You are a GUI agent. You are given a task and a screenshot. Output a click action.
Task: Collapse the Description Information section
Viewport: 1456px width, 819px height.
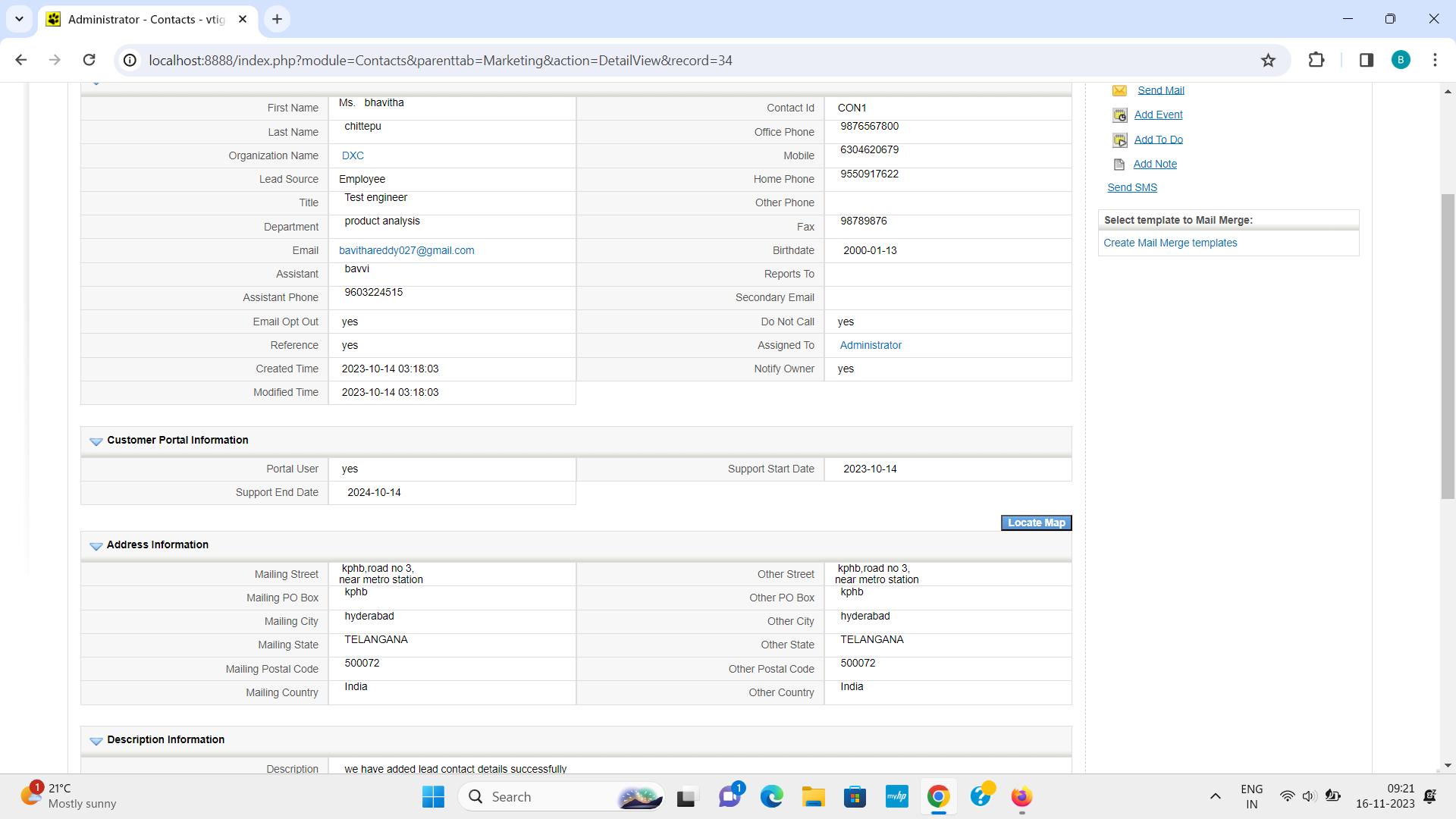(x=96, y=741)
